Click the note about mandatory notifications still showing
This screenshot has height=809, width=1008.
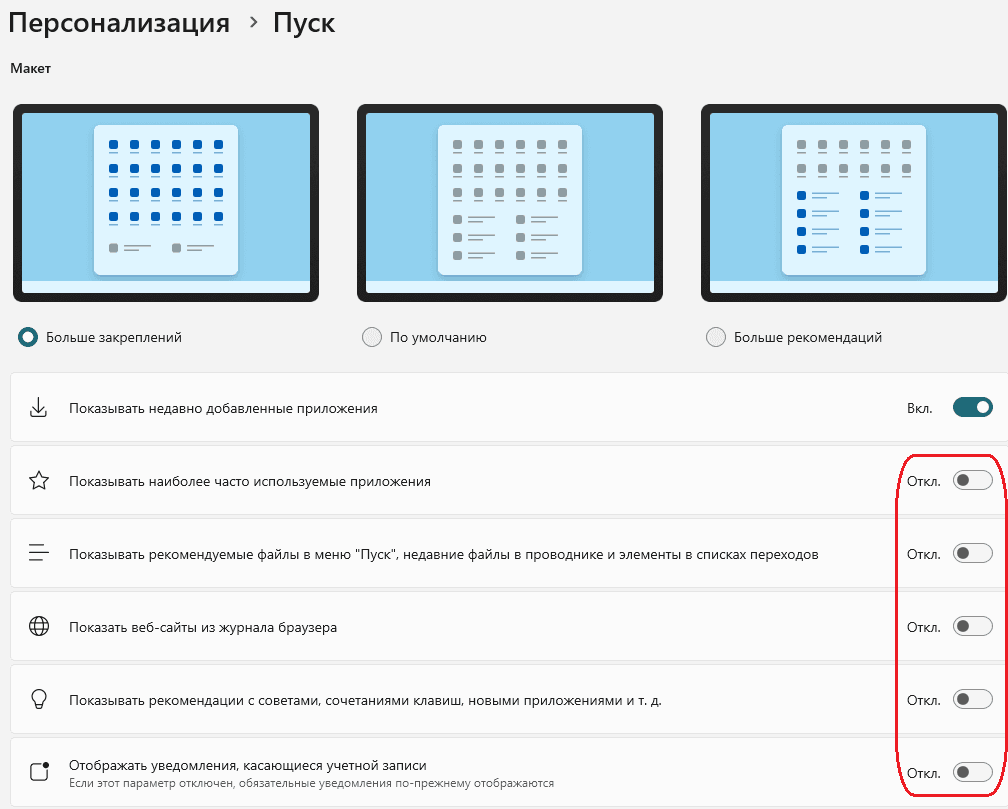point(311,783)
